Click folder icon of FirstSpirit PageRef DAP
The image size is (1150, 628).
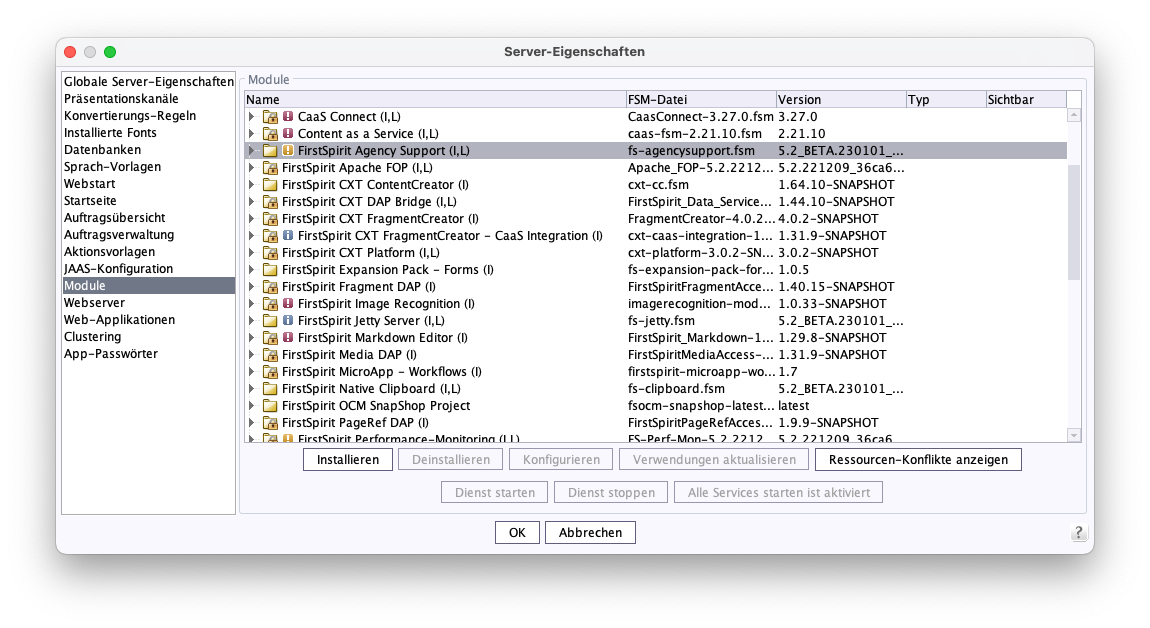pos(270,423)
